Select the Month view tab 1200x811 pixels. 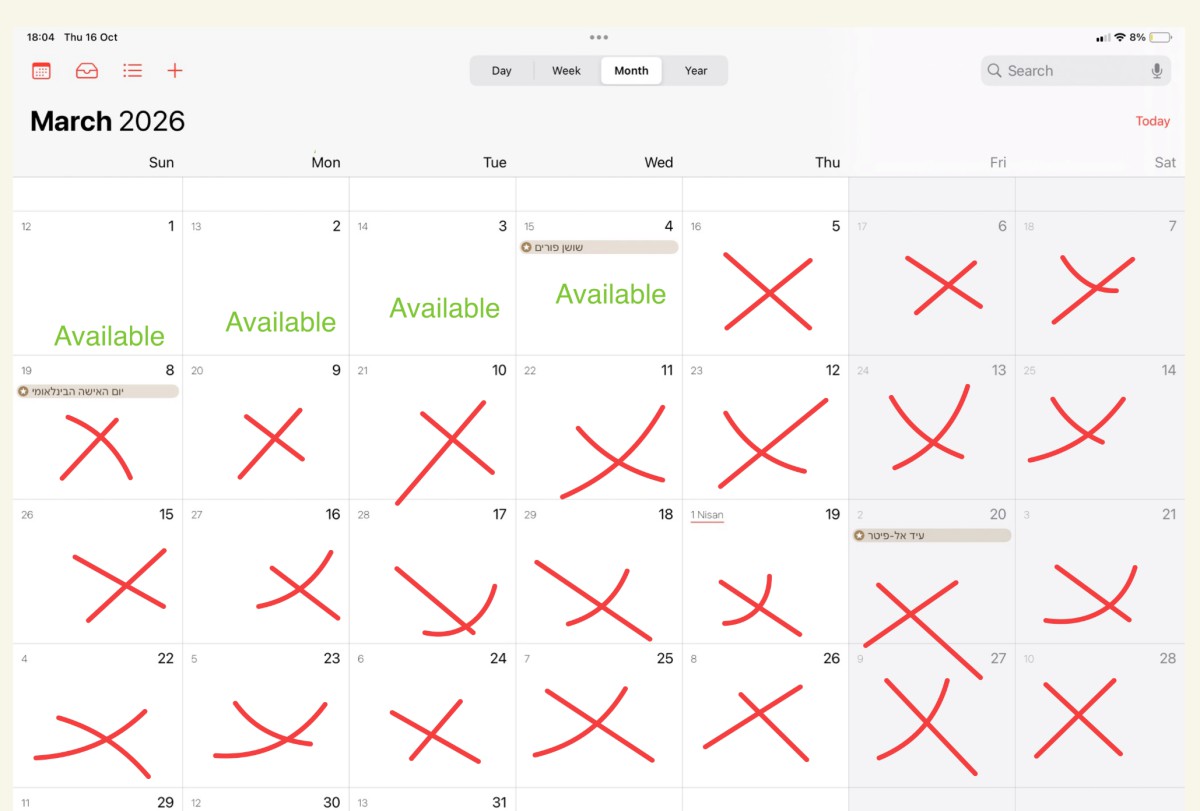click(x=631, y=71)
